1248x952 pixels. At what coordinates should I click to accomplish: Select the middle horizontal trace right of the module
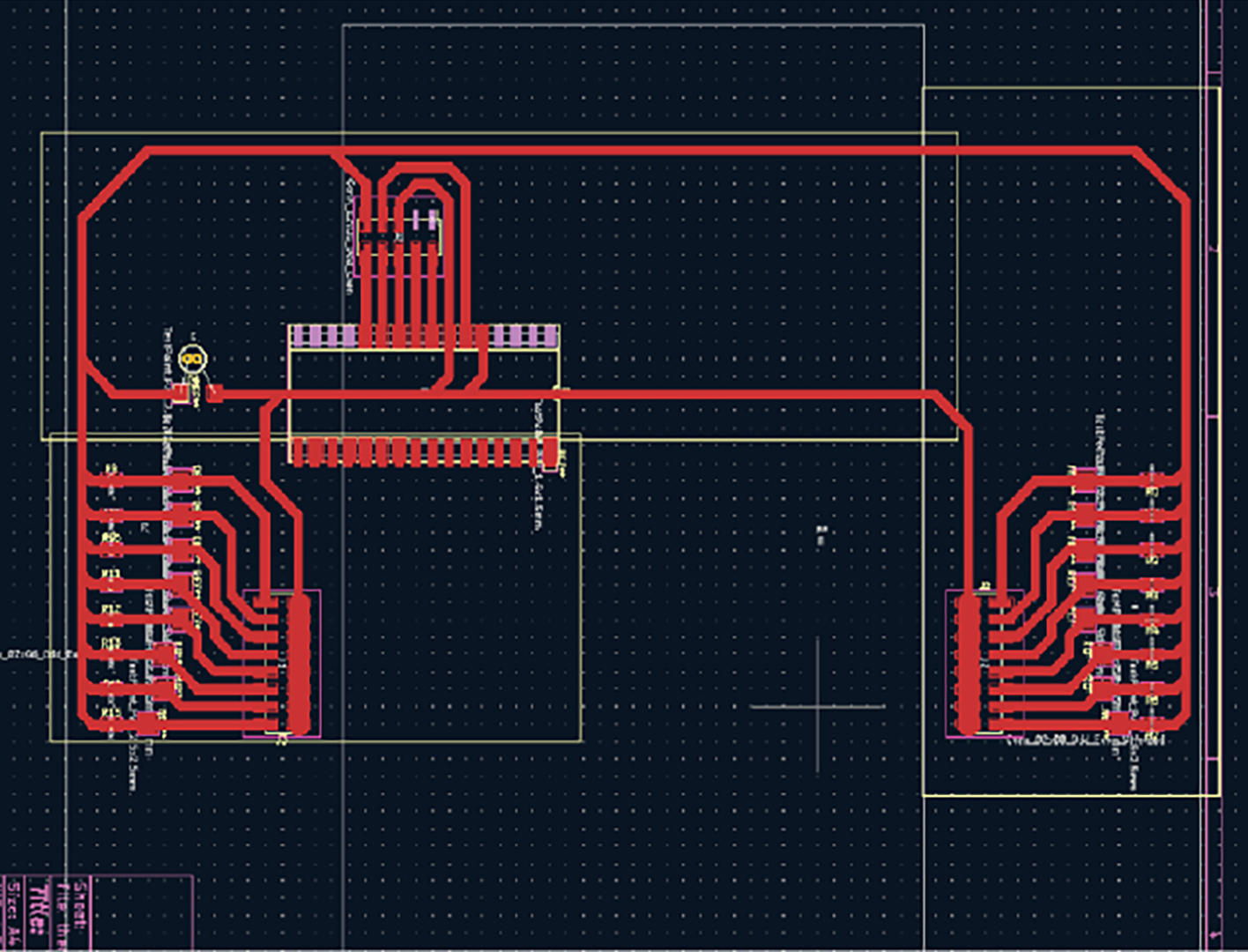tap(749, 394)
